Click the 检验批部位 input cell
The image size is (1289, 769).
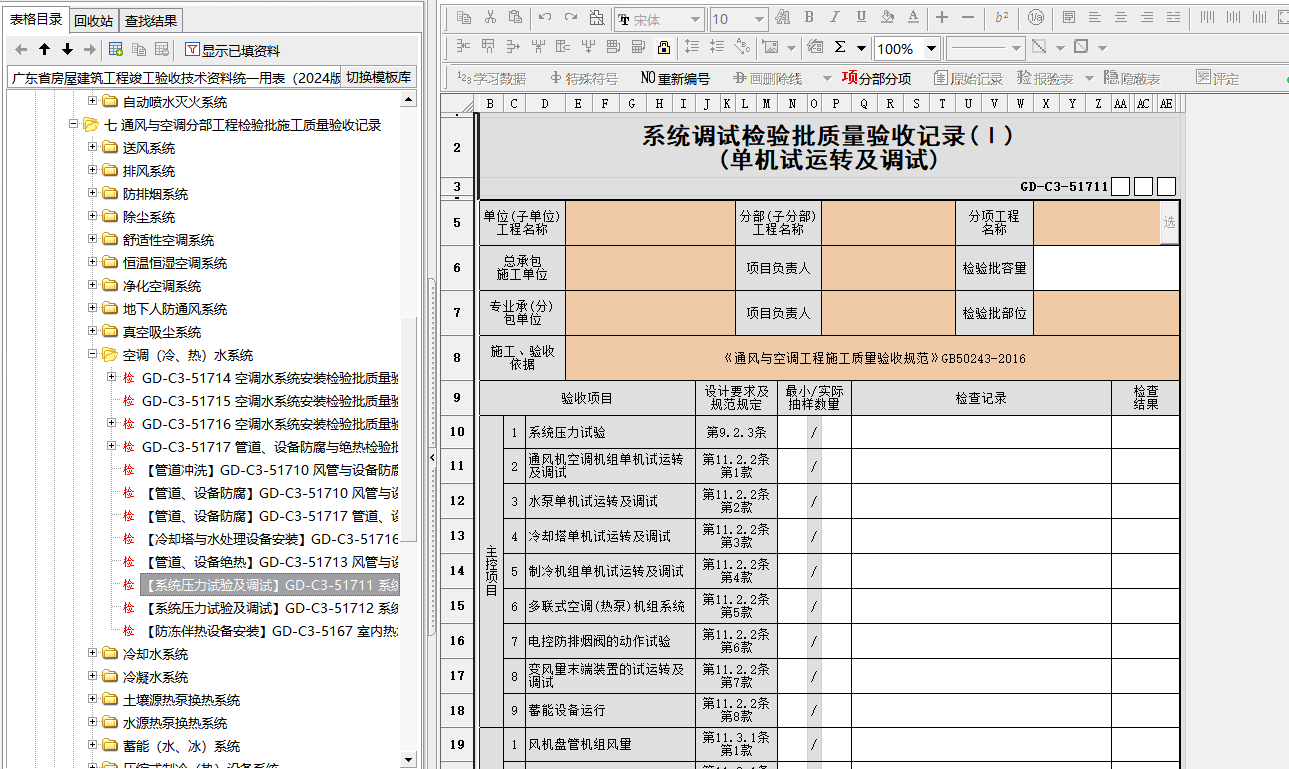click(1106, 313)
